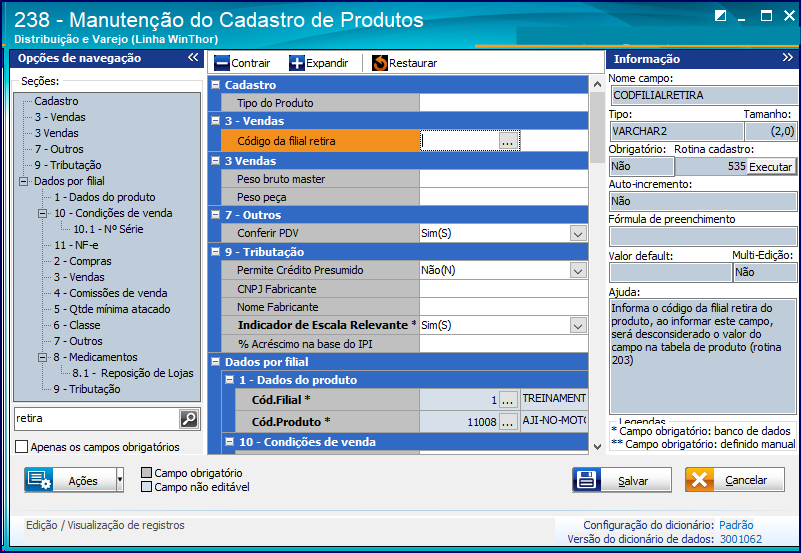This screenshot has height=553, width=801.
Task: Click the Salvar floppy disk icon
Action: click(586, 480)
